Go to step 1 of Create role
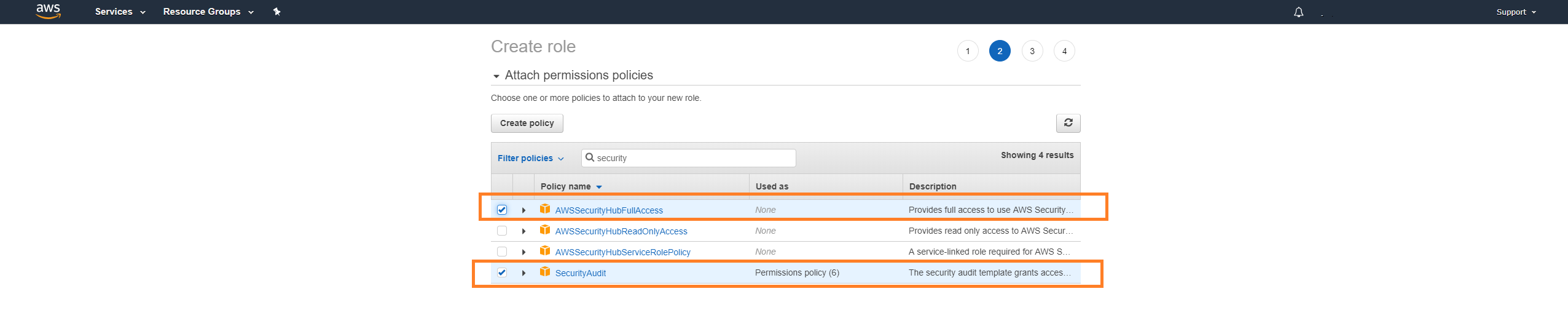This screenshot has width=1568, height=318. point(968,51)
